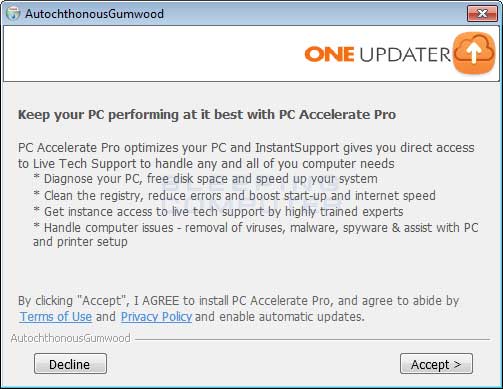Click the orange ONE logo word
503x389 pixels.
point(329,54)
